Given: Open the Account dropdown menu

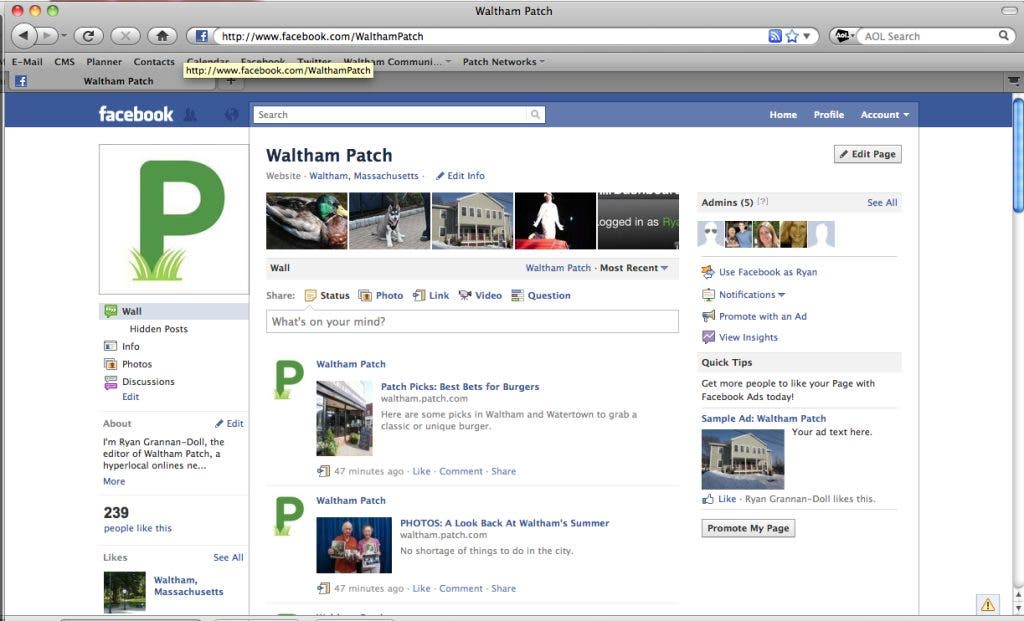Looking at the screenshot, I should [884, 114].
